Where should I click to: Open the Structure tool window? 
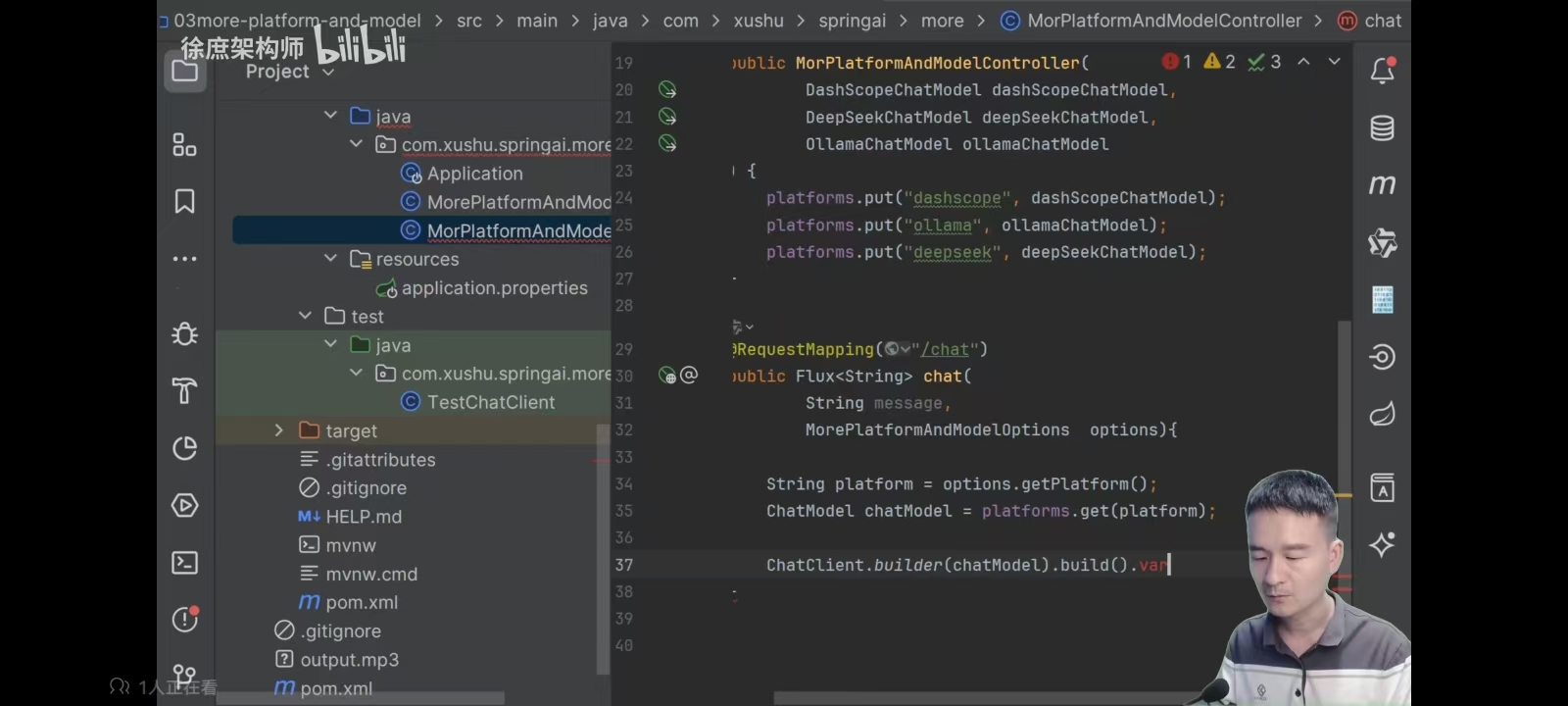184,144
